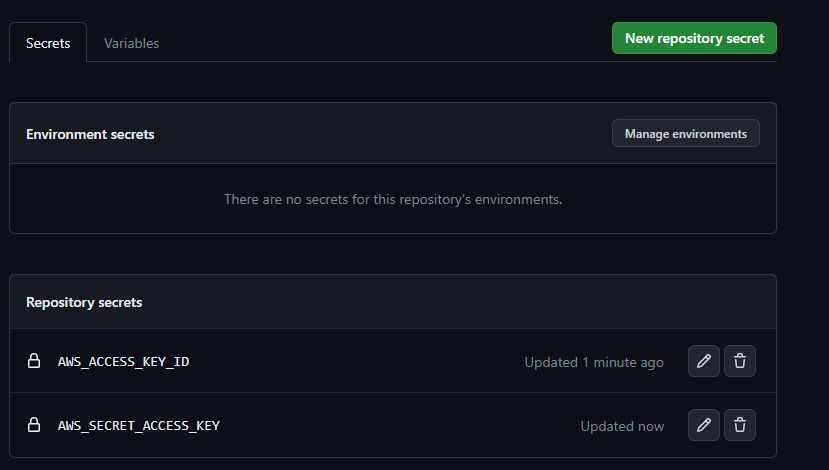Click the Repository secrets heading
The width and height of the screenshot is (829, 470).
point(84,302)
